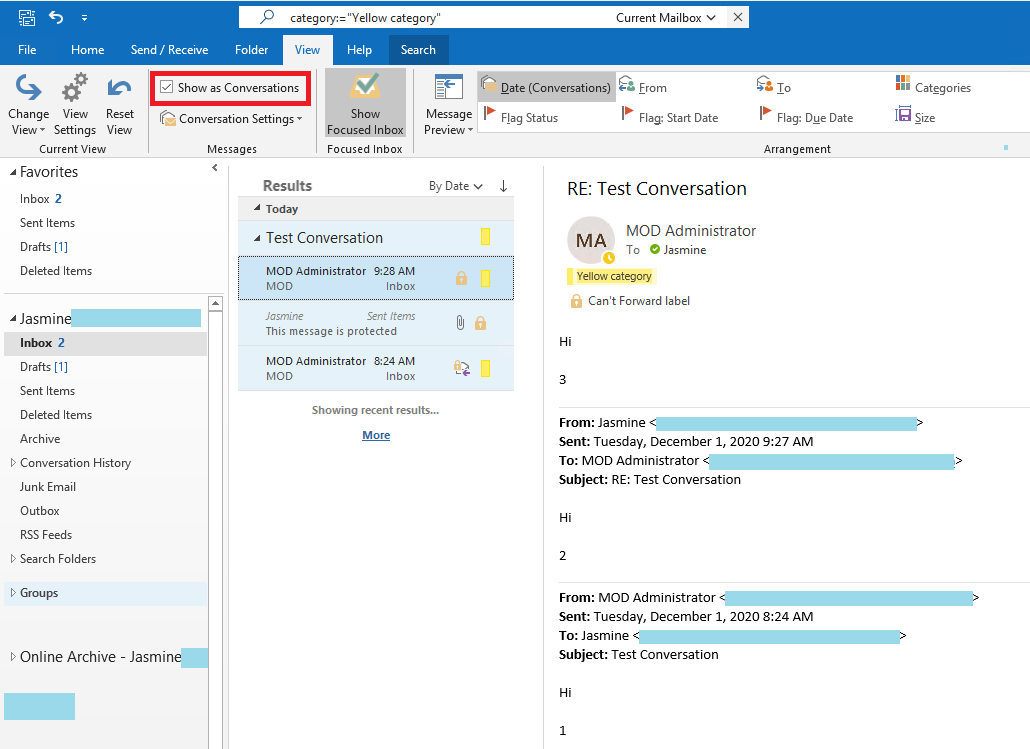Open the Message Preview dropdown
The height and width of the screenshot is (749, 1030).
449,105
